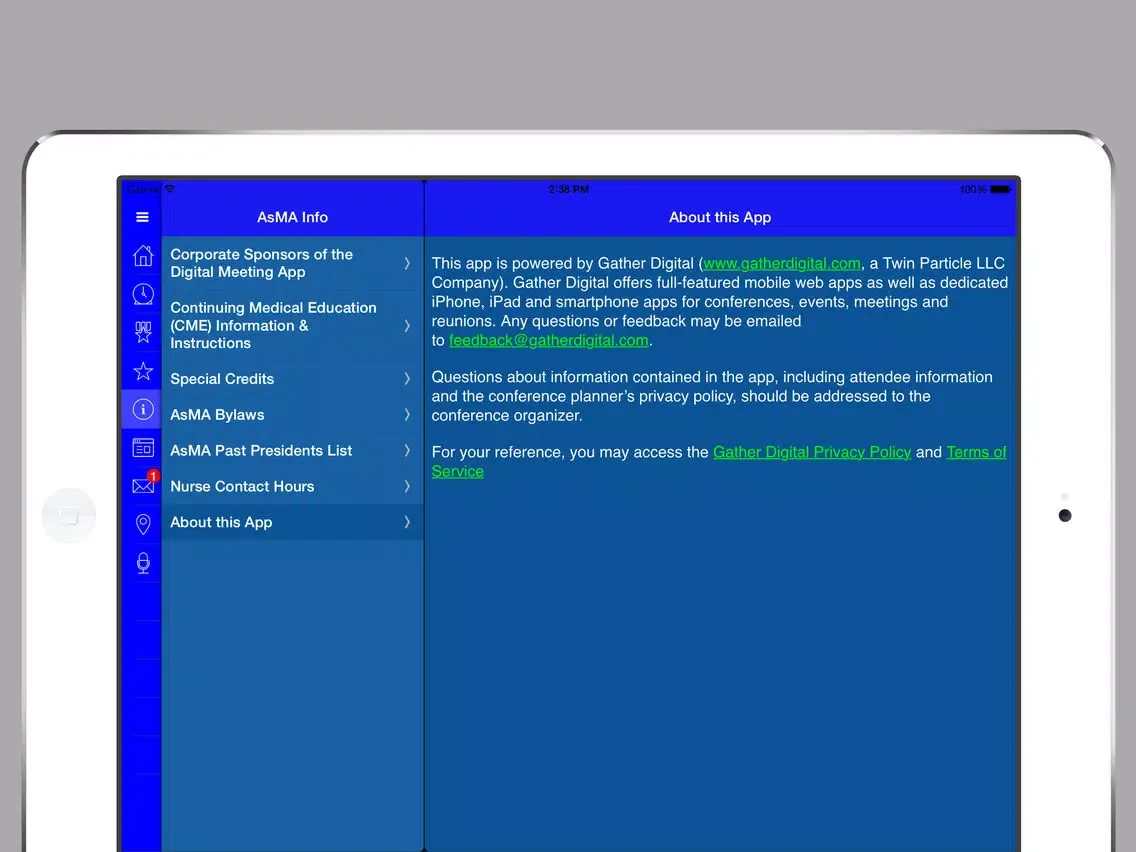
Task: Email feedback@gatherdigital.com link
Action: coord(548,341)
